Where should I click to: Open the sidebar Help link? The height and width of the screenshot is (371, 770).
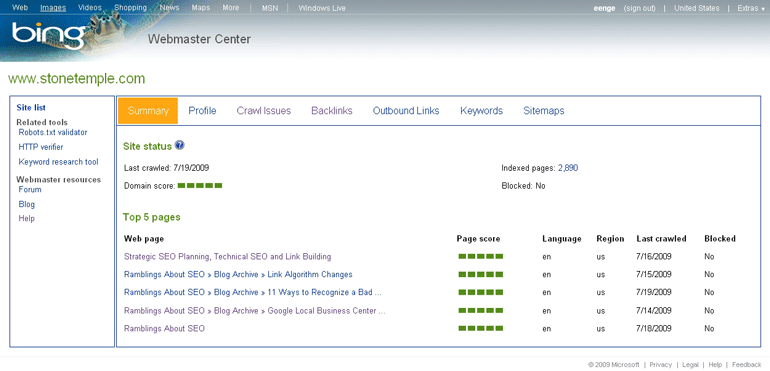click(x=27, y=218)
